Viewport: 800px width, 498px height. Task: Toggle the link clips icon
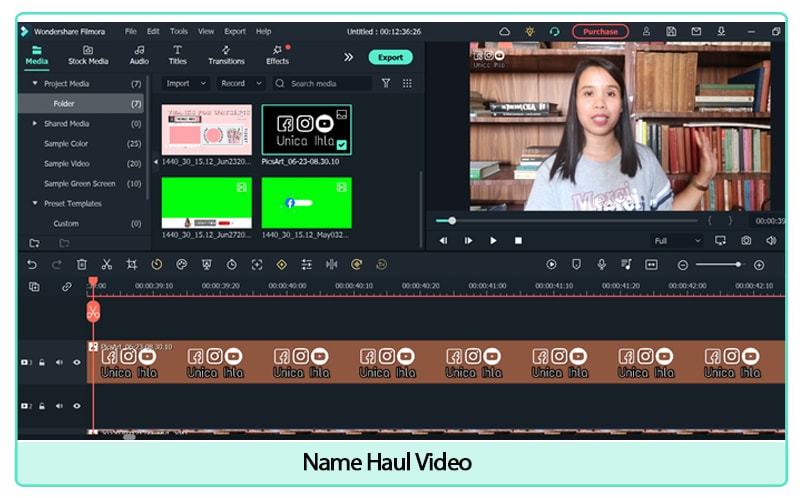click(67, 287)
